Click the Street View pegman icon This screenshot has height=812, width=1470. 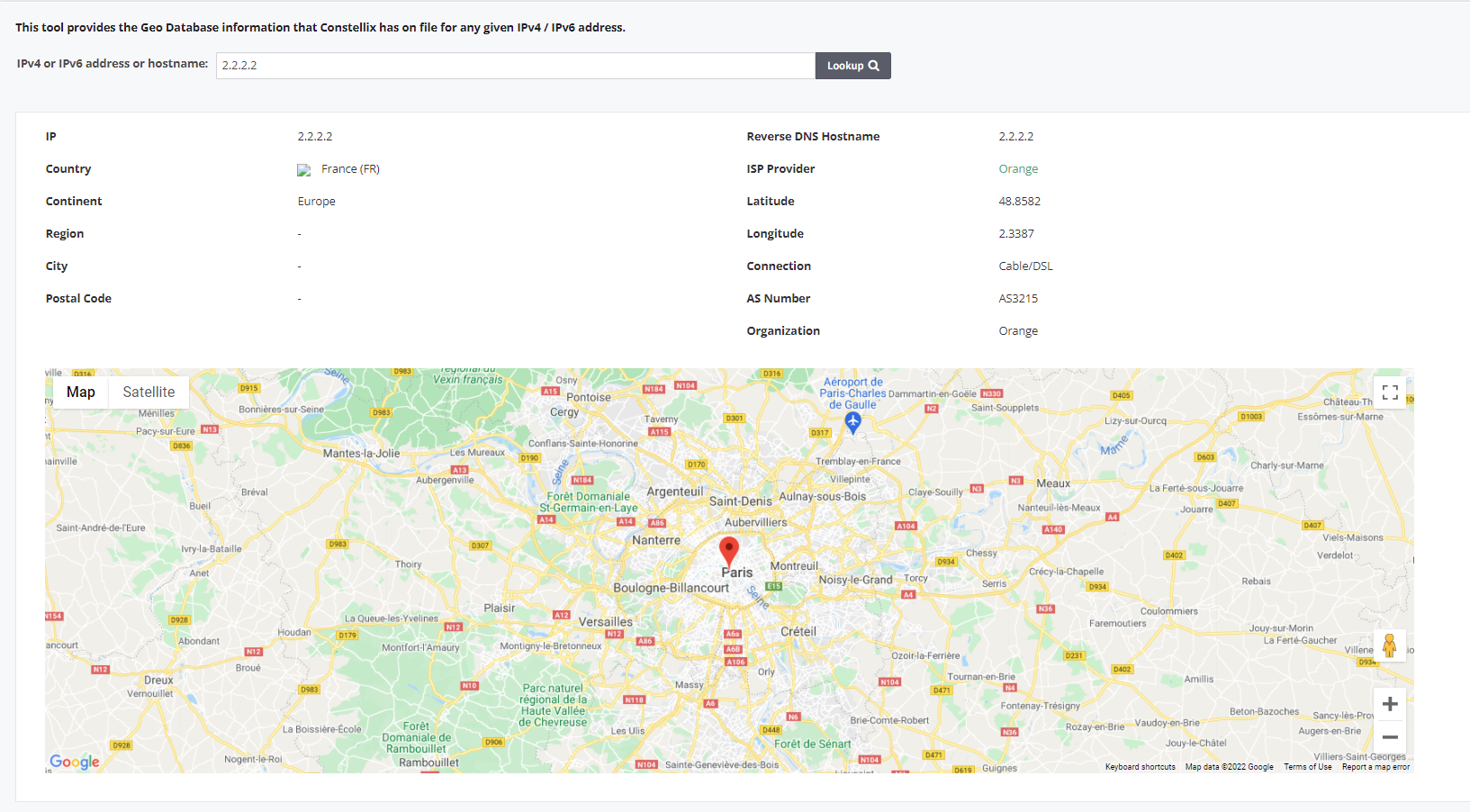[1390, 645]
